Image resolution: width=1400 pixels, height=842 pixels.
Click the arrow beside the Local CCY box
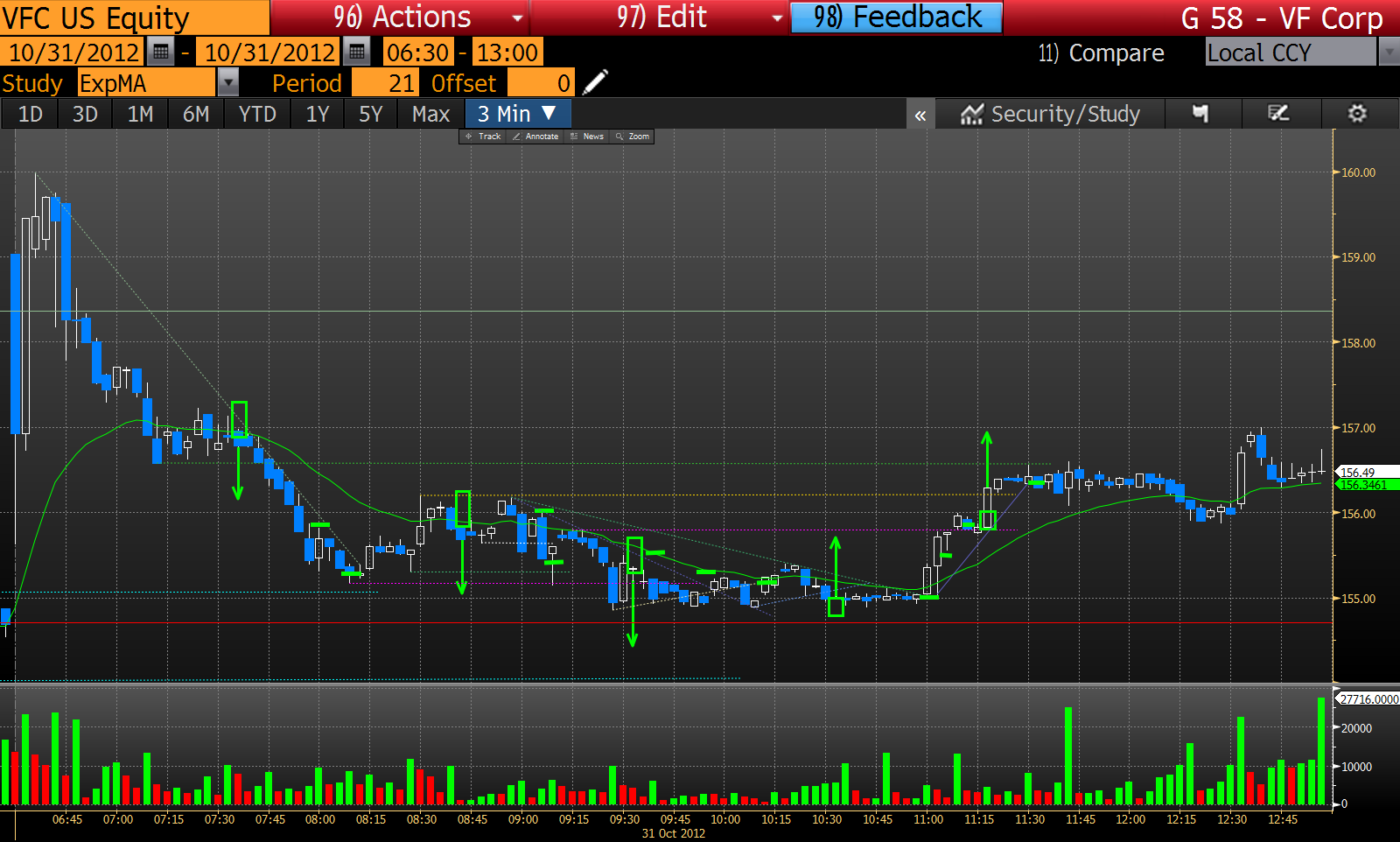pos(1389,53)
